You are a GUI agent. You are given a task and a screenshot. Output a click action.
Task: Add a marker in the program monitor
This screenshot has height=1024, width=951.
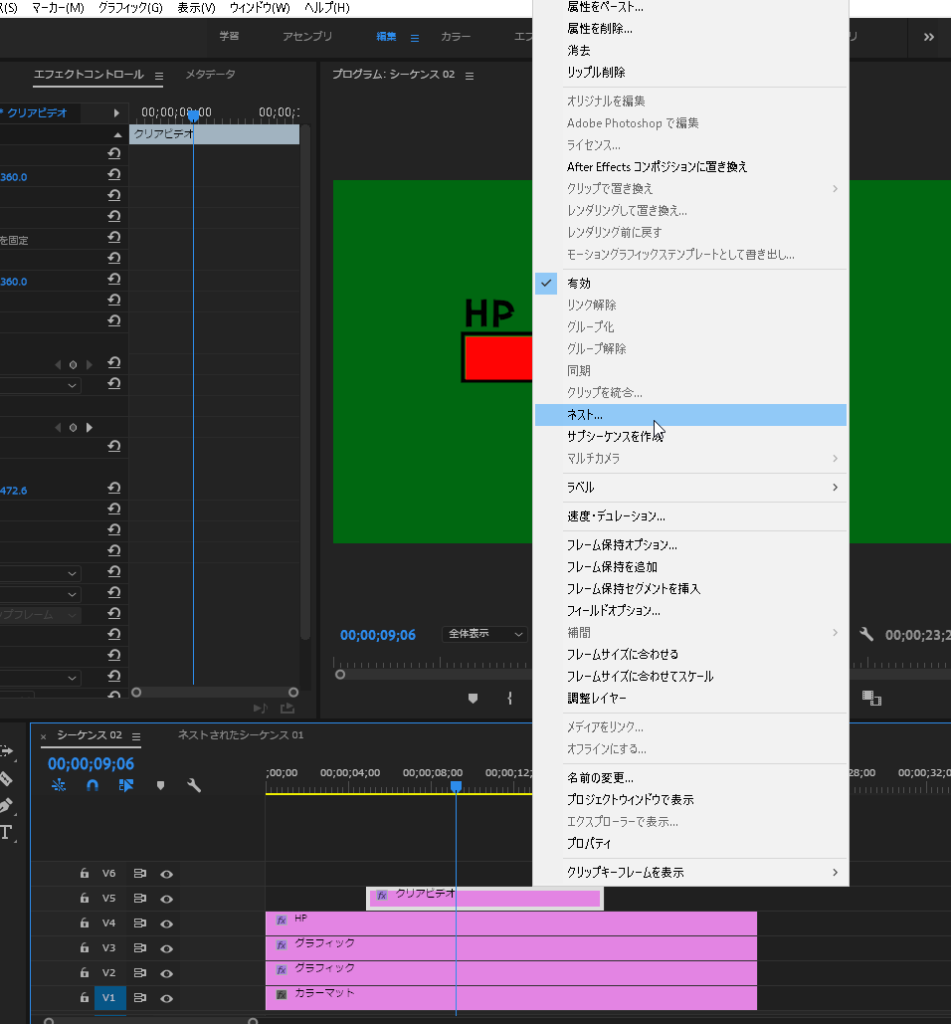tap(473, 698)
